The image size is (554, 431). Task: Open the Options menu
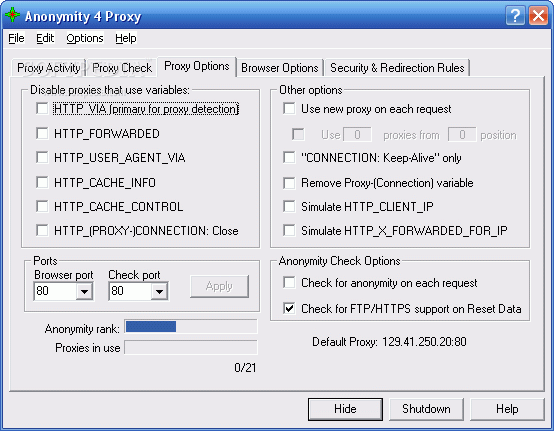[85, 38]
